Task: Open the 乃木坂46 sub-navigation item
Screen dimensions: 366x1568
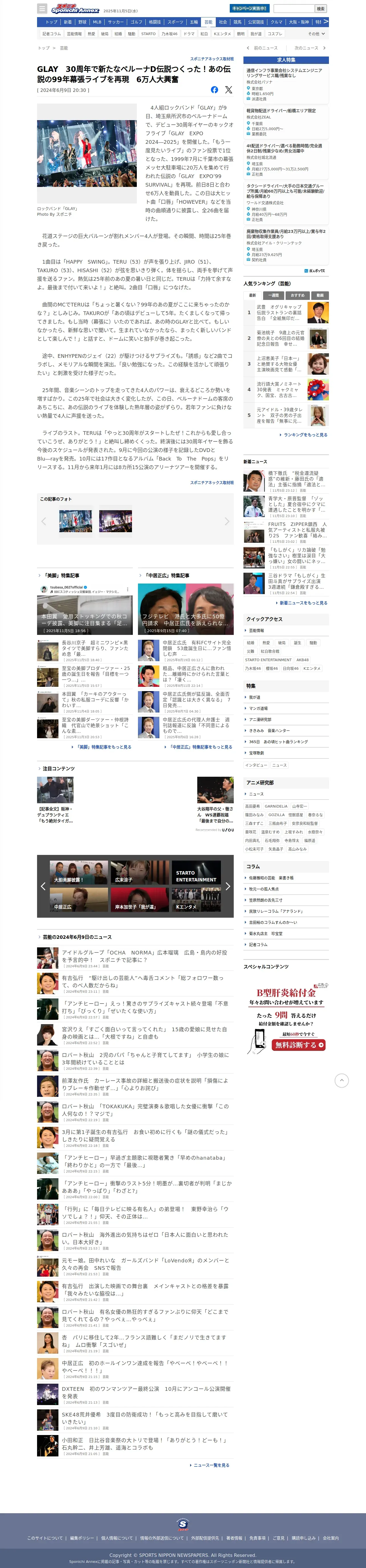Action: [170, 34]
